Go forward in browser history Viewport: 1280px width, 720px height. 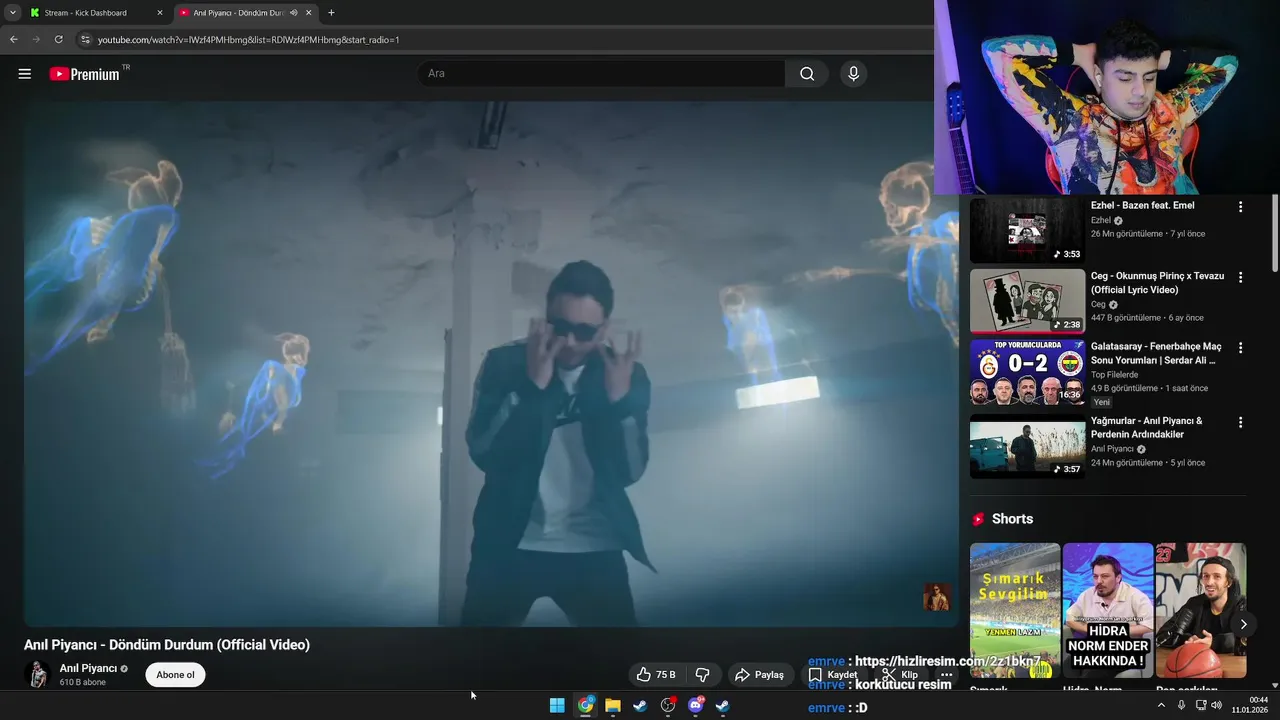[x=36, y=40]
